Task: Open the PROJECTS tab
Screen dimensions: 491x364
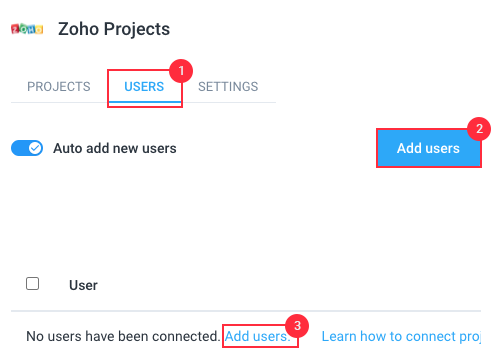Action: (59, 87)
